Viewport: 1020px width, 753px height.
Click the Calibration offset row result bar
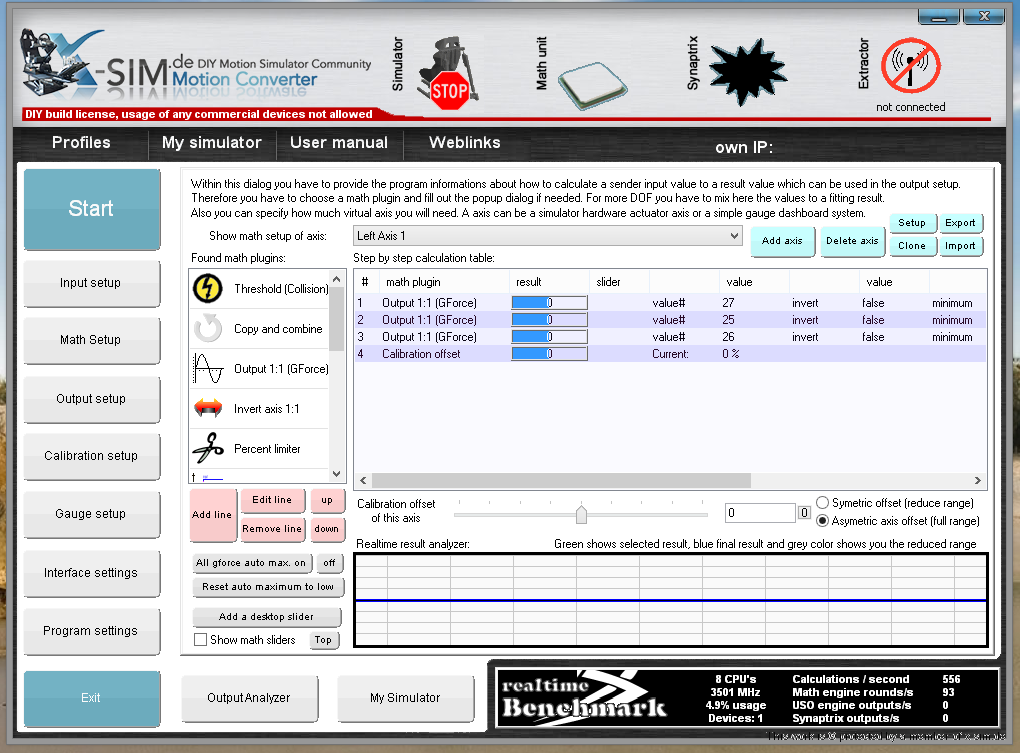click(550, 354)
